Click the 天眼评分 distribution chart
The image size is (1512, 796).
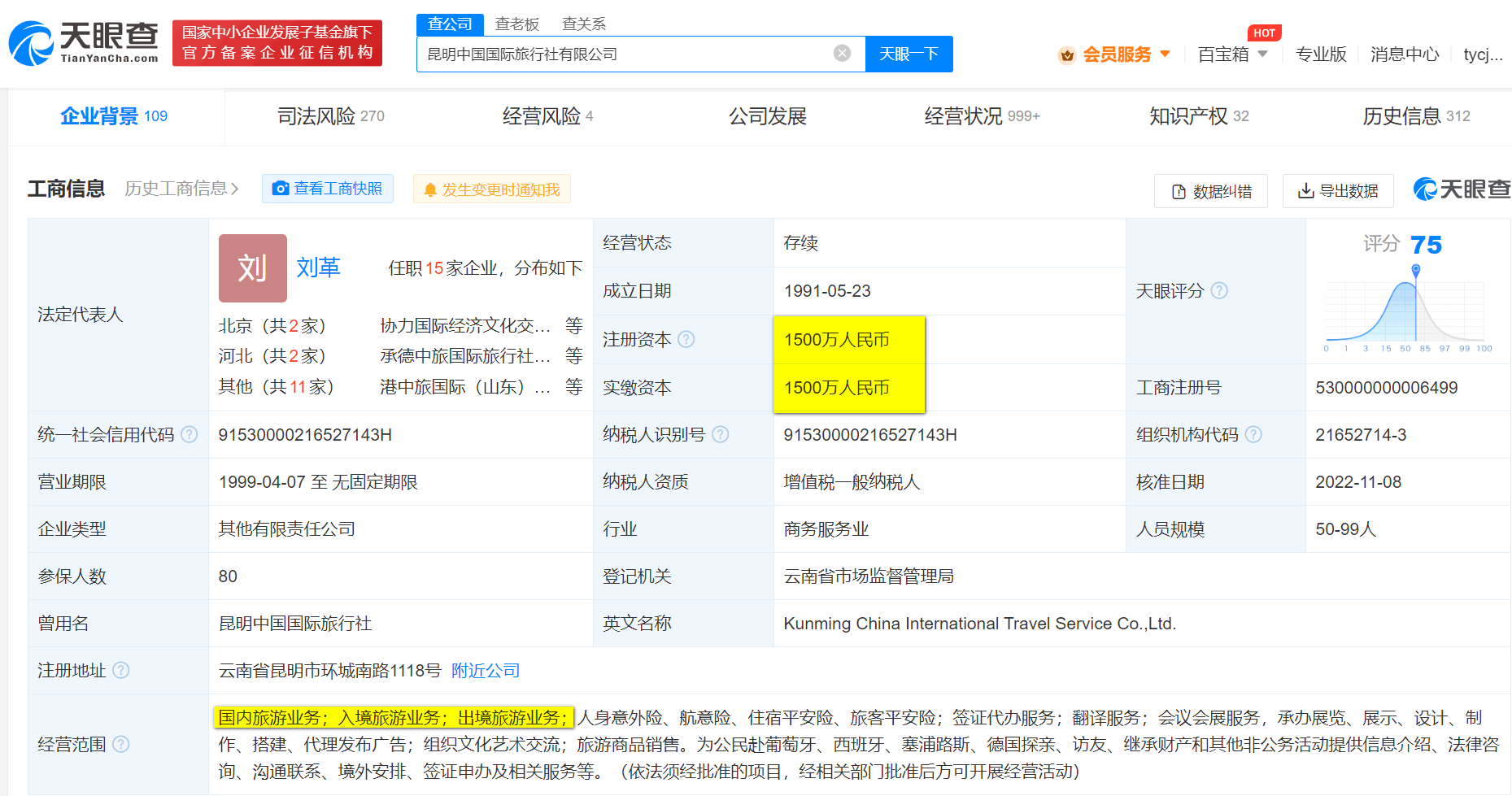pyautogui.click(x=1407, y=309)
